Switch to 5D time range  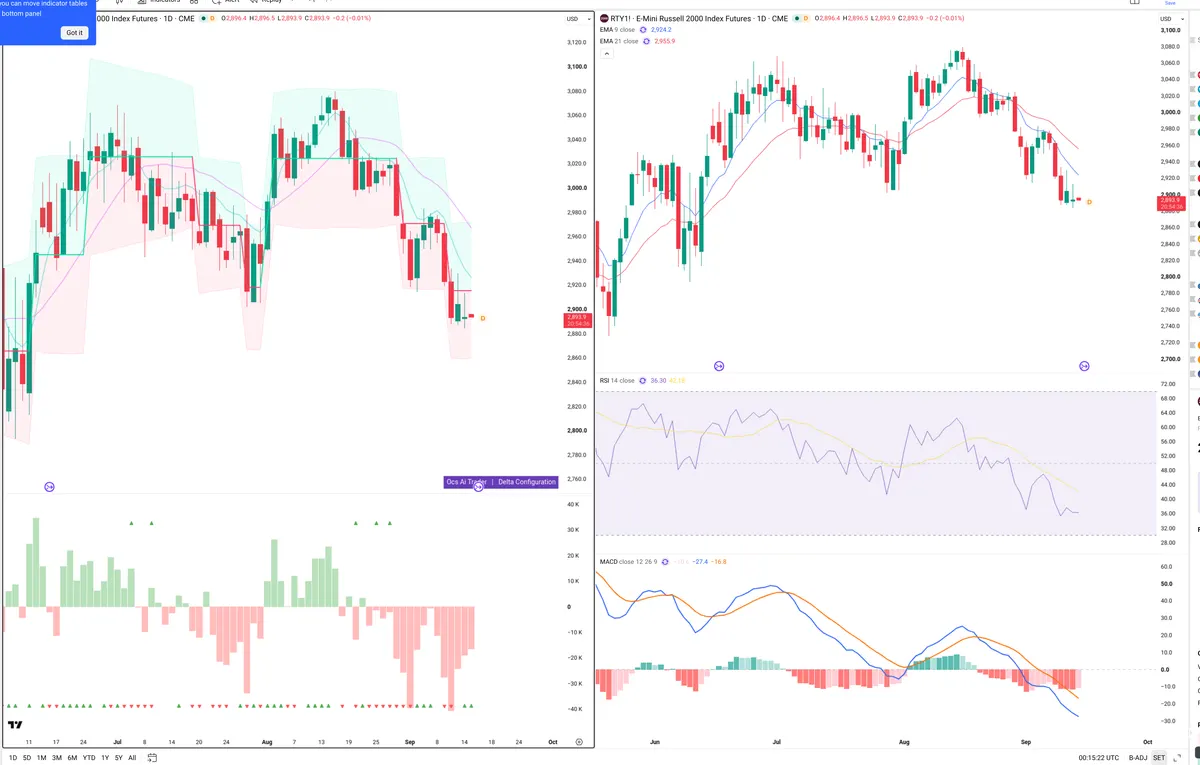(x=28, y=758)
